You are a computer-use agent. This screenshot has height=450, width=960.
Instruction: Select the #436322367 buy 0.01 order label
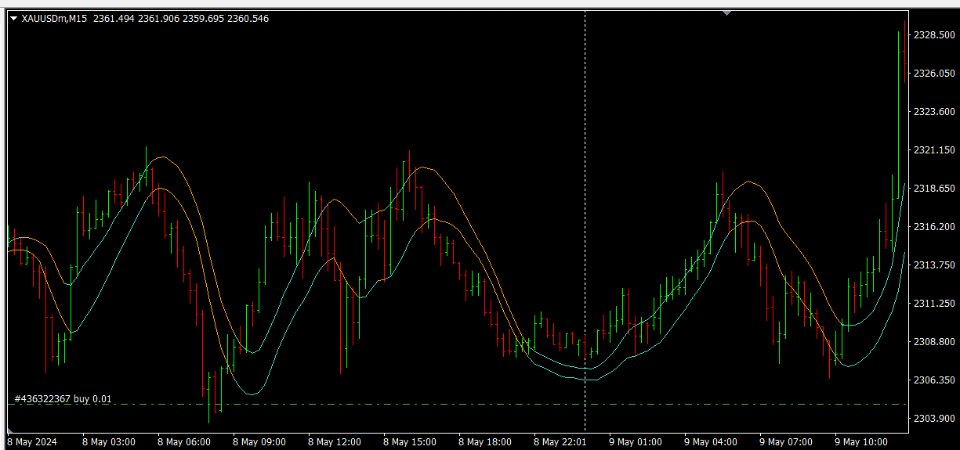63,399
